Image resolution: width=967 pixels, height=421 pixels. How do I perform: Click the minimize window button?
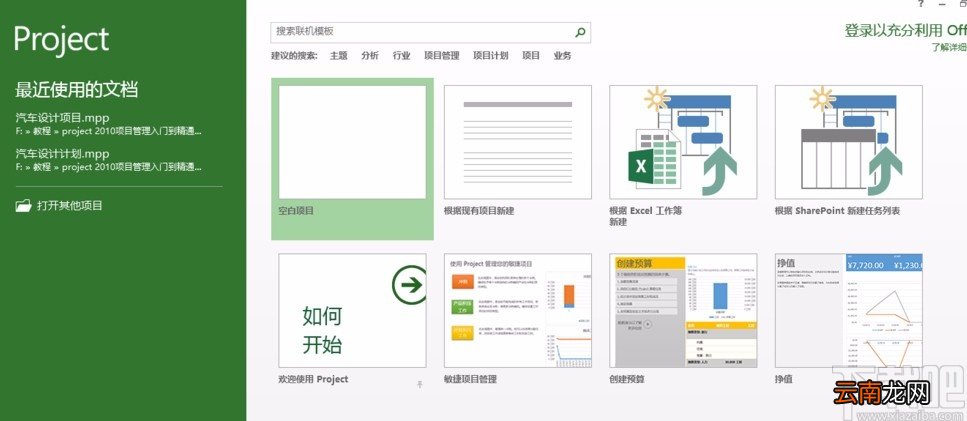point(942,4)
